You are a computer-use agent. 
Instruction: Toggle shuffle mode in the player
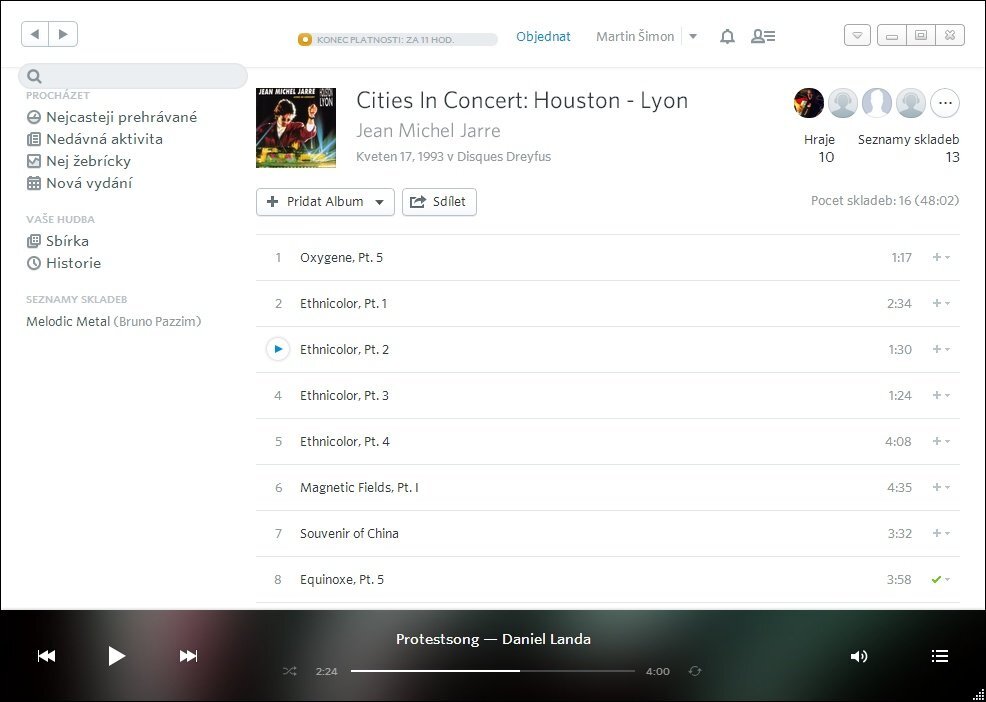point(289,671)
